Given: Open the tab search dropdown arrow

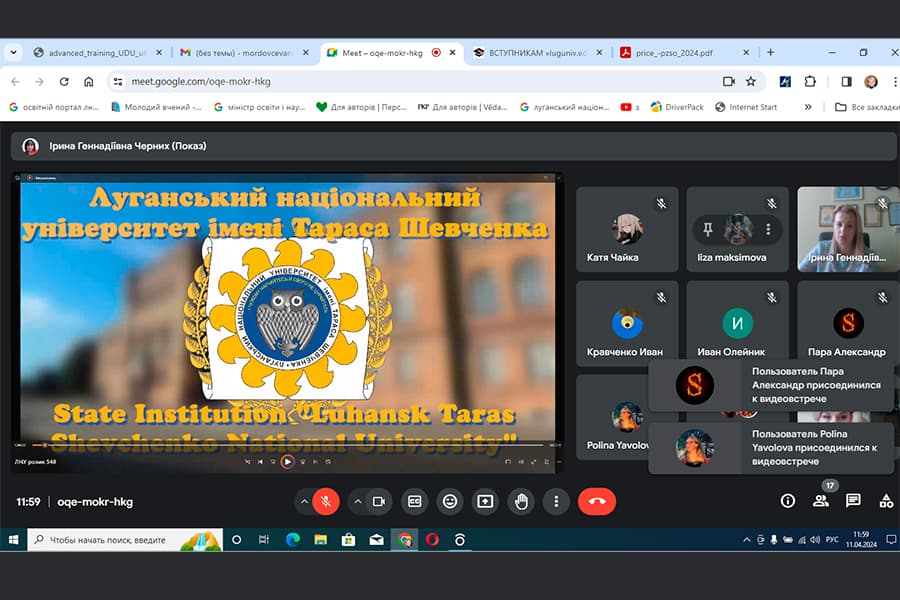Looking at the screenshot, I should point(13,52).
